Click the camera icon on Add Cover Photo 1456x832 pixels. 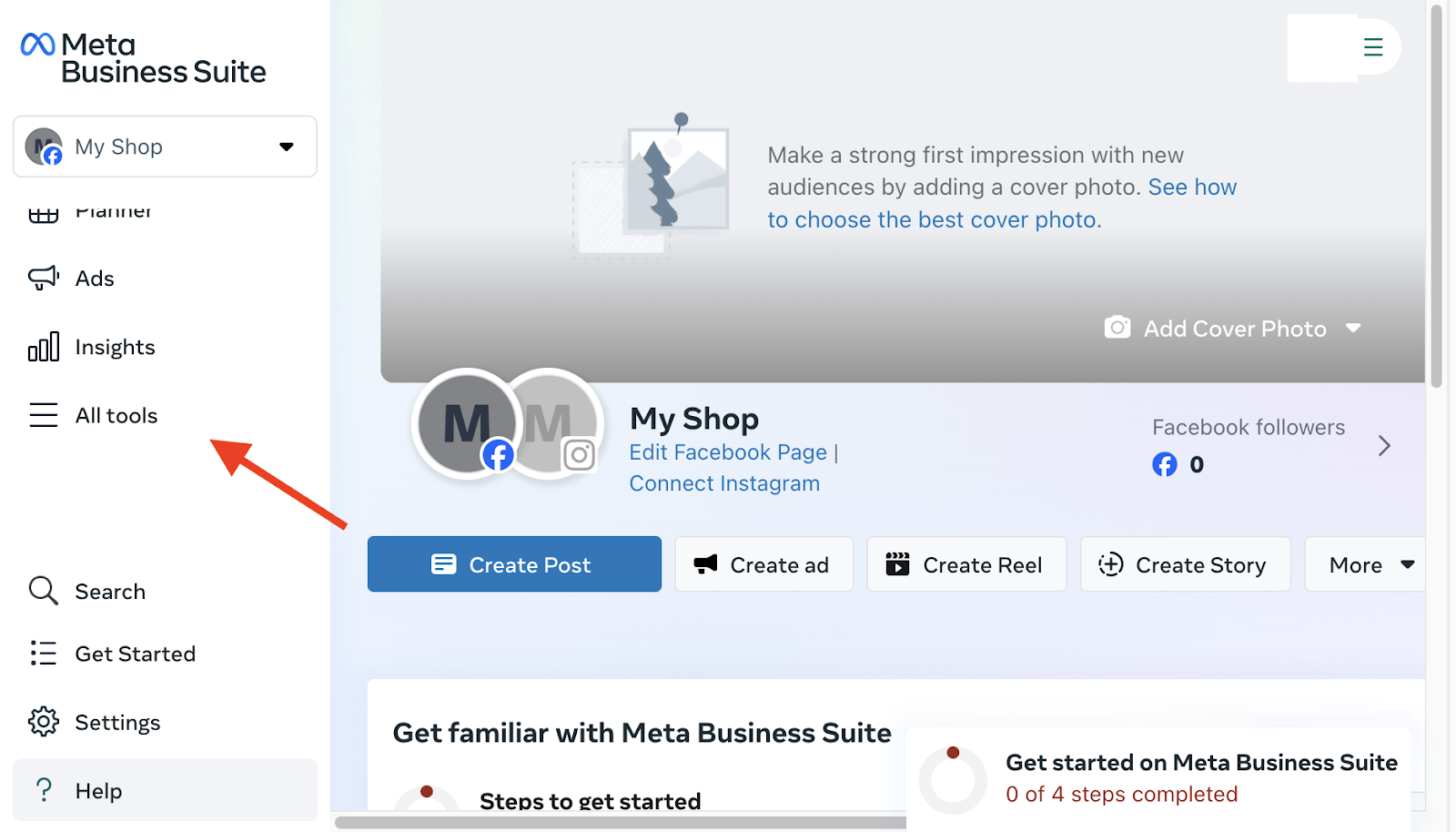[1117, 327]
